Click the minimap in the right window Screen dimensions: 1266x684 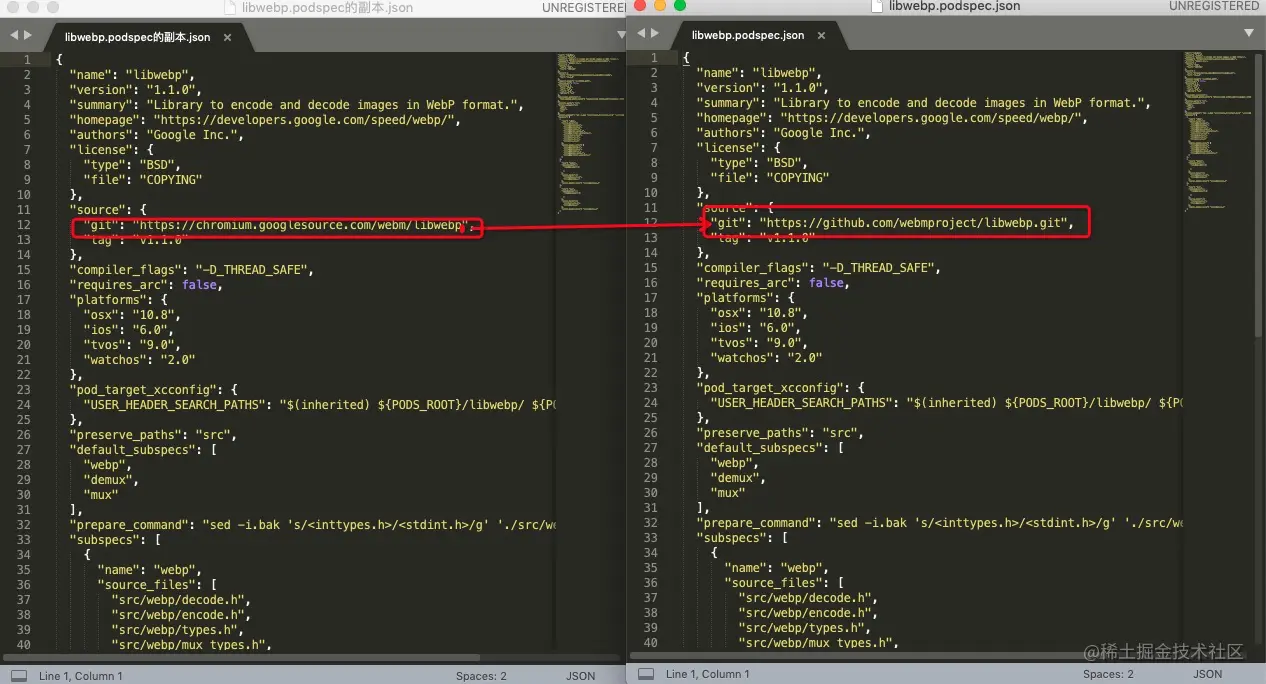point(1215,131)
